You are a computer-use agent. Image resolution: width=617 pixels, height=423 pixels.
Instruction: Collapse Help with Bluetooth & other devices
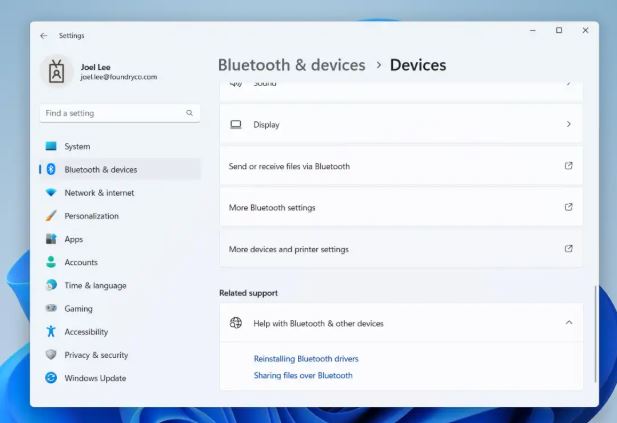568,323
